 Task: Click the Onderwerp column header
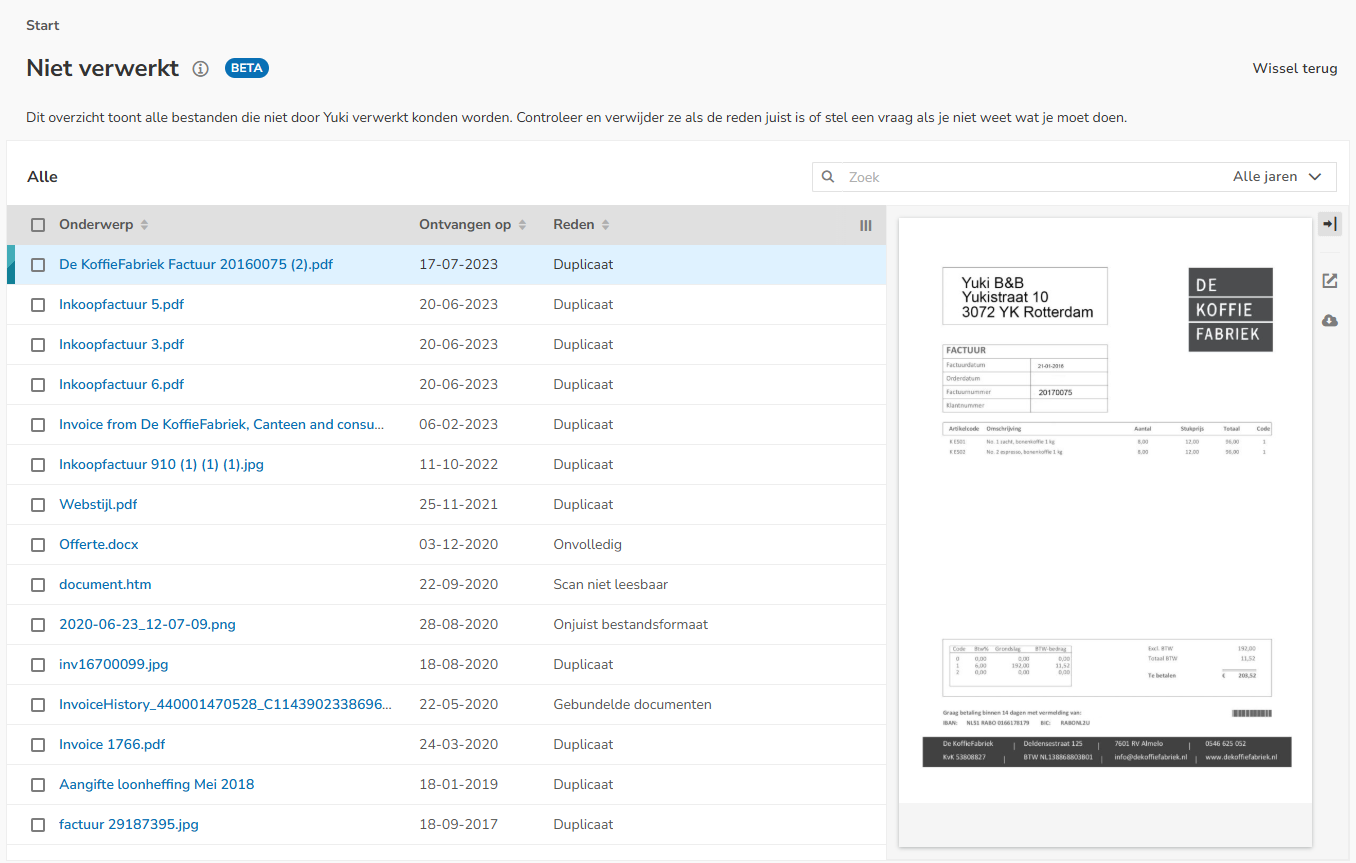tap(96, 225)
